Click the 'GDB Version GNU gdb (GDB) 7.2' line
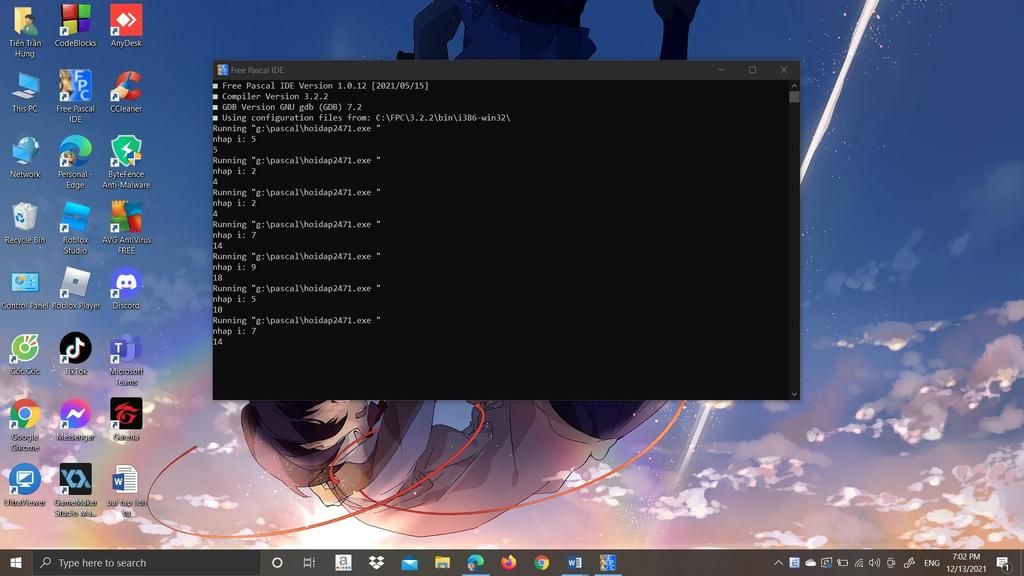Image resolution: width=1024 pixels, height=576 pixels. [291, 107]
